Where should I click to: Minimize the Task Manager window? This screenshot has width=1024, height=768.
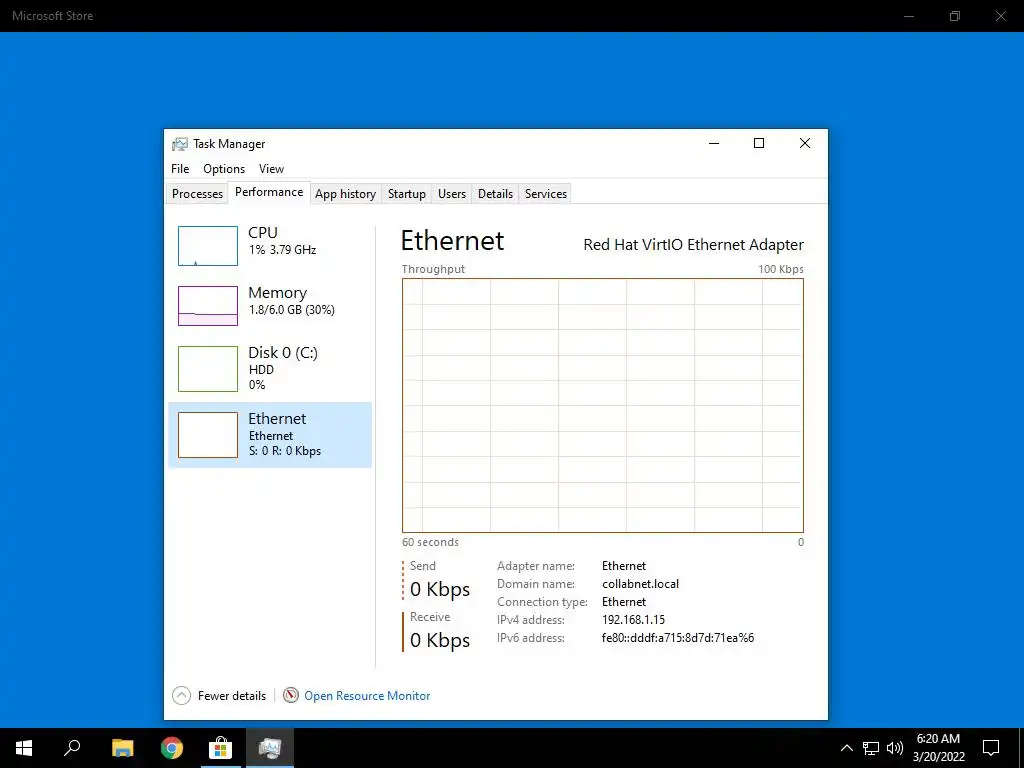[714, 143]
